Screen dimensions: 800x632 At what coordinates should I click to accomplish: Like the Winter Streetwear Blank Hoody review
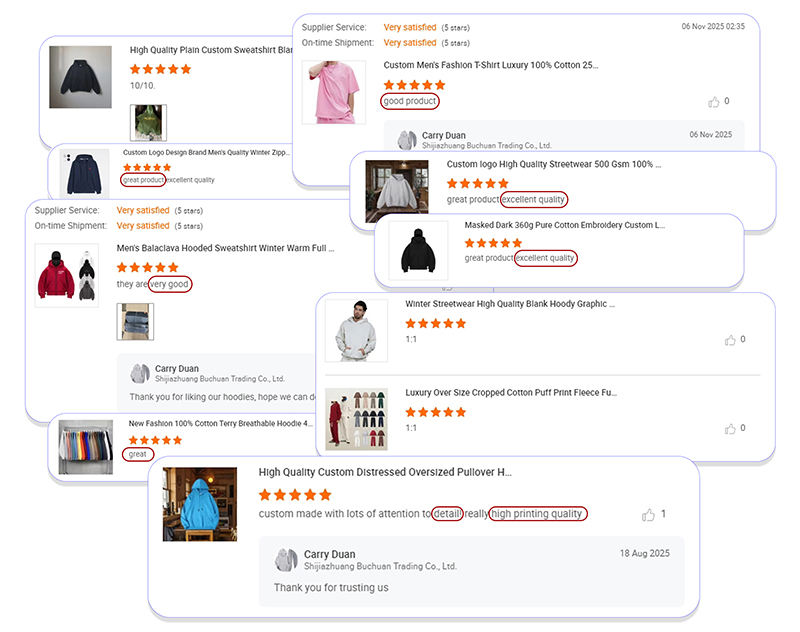[x=730, y=340]
